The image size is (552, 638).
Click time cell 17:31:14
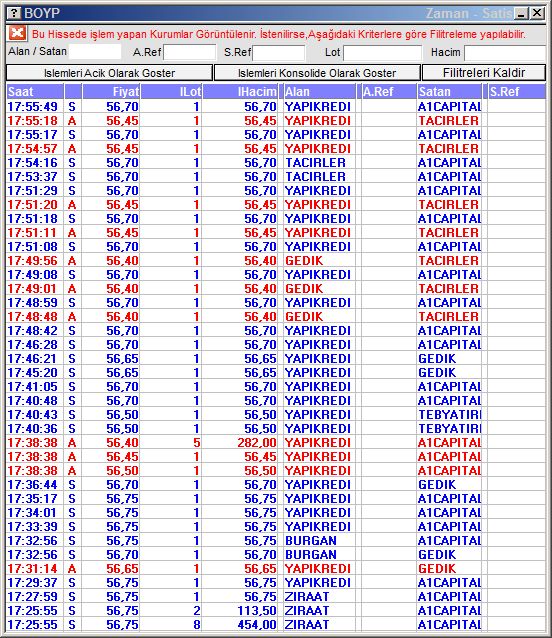[33, 569]
